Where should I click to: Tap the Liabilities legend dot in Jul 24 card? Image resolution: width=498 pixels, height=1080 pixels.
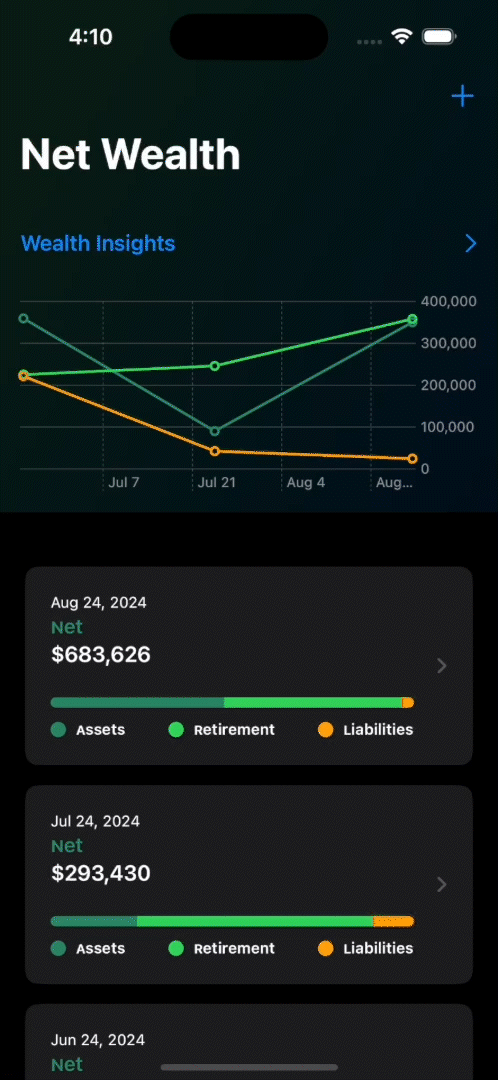[326, 948]
